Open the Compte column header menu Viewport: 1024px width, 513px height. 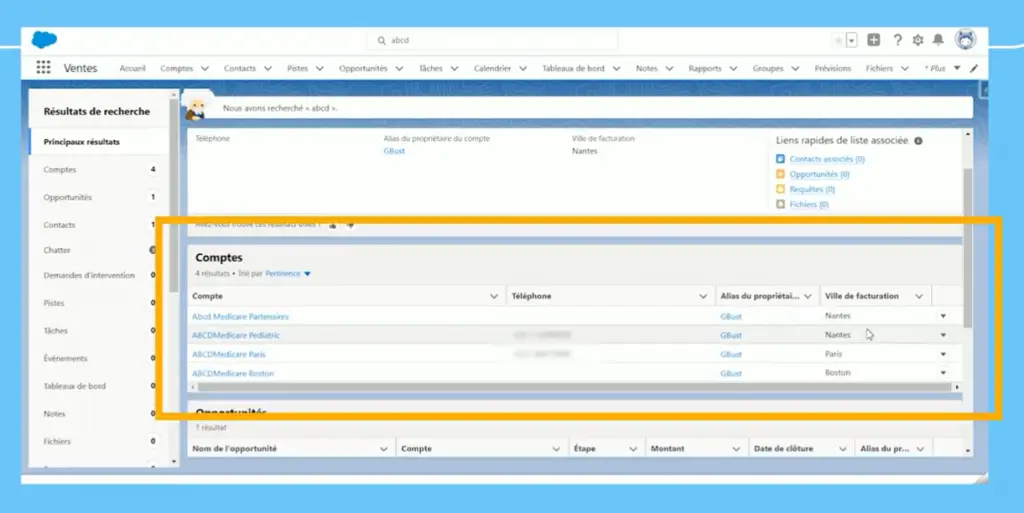coord(494,296)
